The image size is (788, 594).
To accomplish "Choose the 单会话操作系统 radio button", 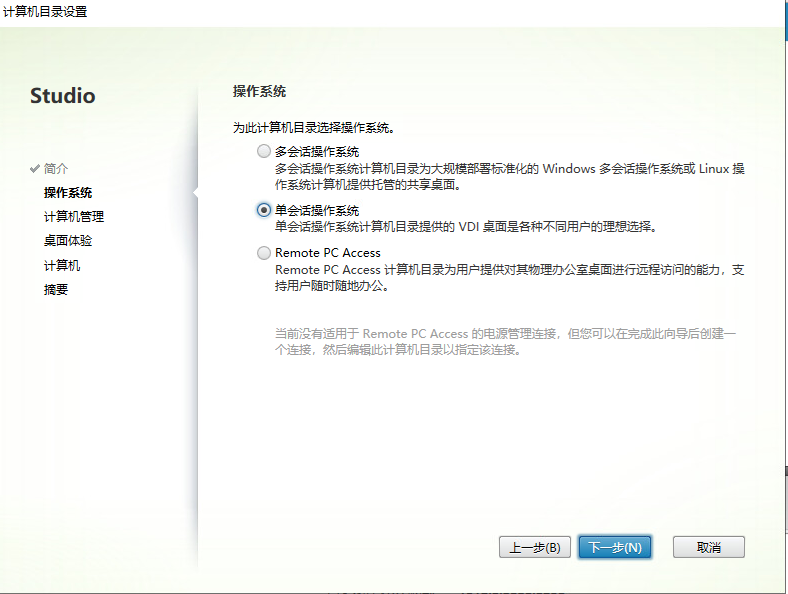I will click(264, 210).
